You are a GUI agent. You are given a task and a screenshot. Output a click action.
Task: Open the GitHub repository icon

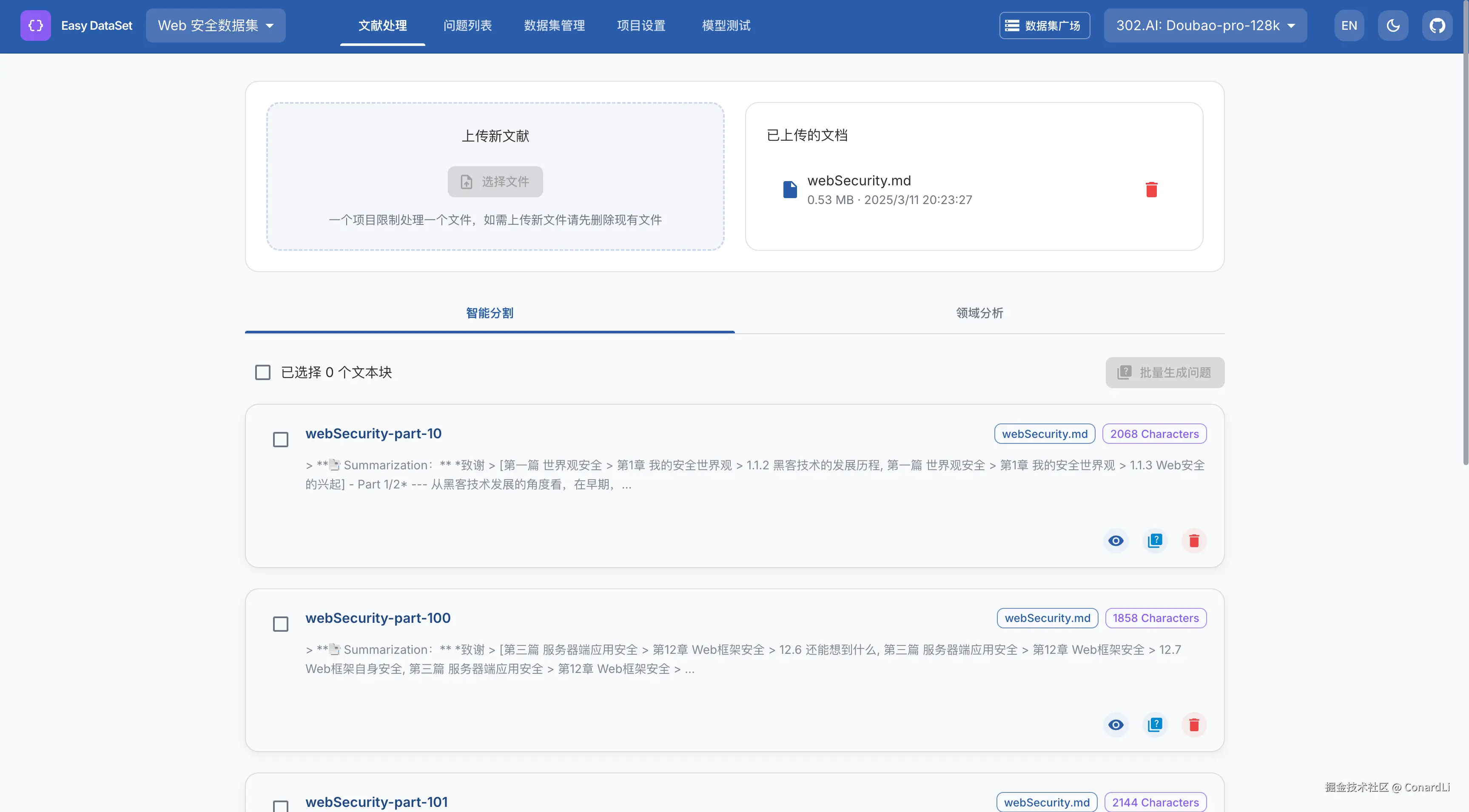[x=1437, y=26]
